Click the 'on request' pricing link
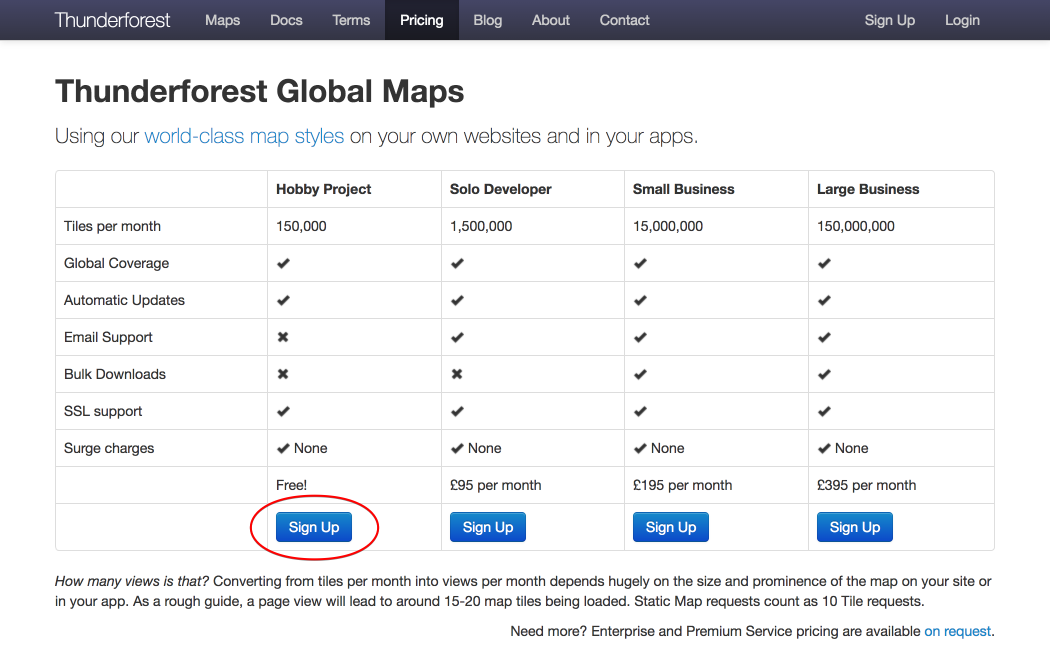The width and height of the screenshot is (1050, 650). pos(957,631)
